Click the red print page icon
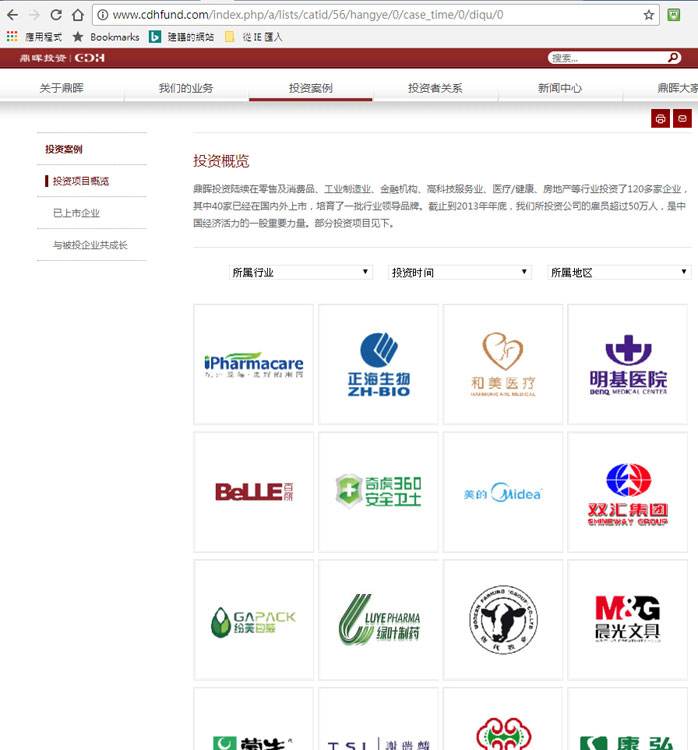Screen dimensions: 698x750 tap(660, 118)
